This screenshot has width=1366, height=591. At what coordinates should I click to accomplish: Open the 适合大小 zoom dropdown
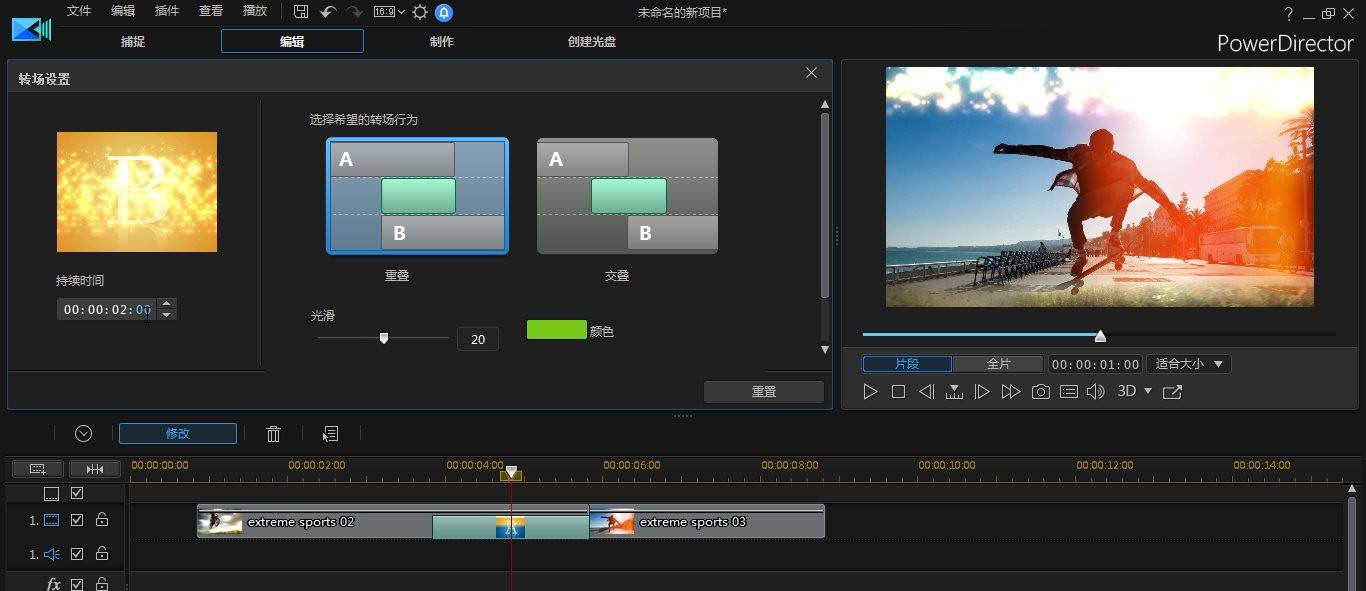tap(1188, 364)
